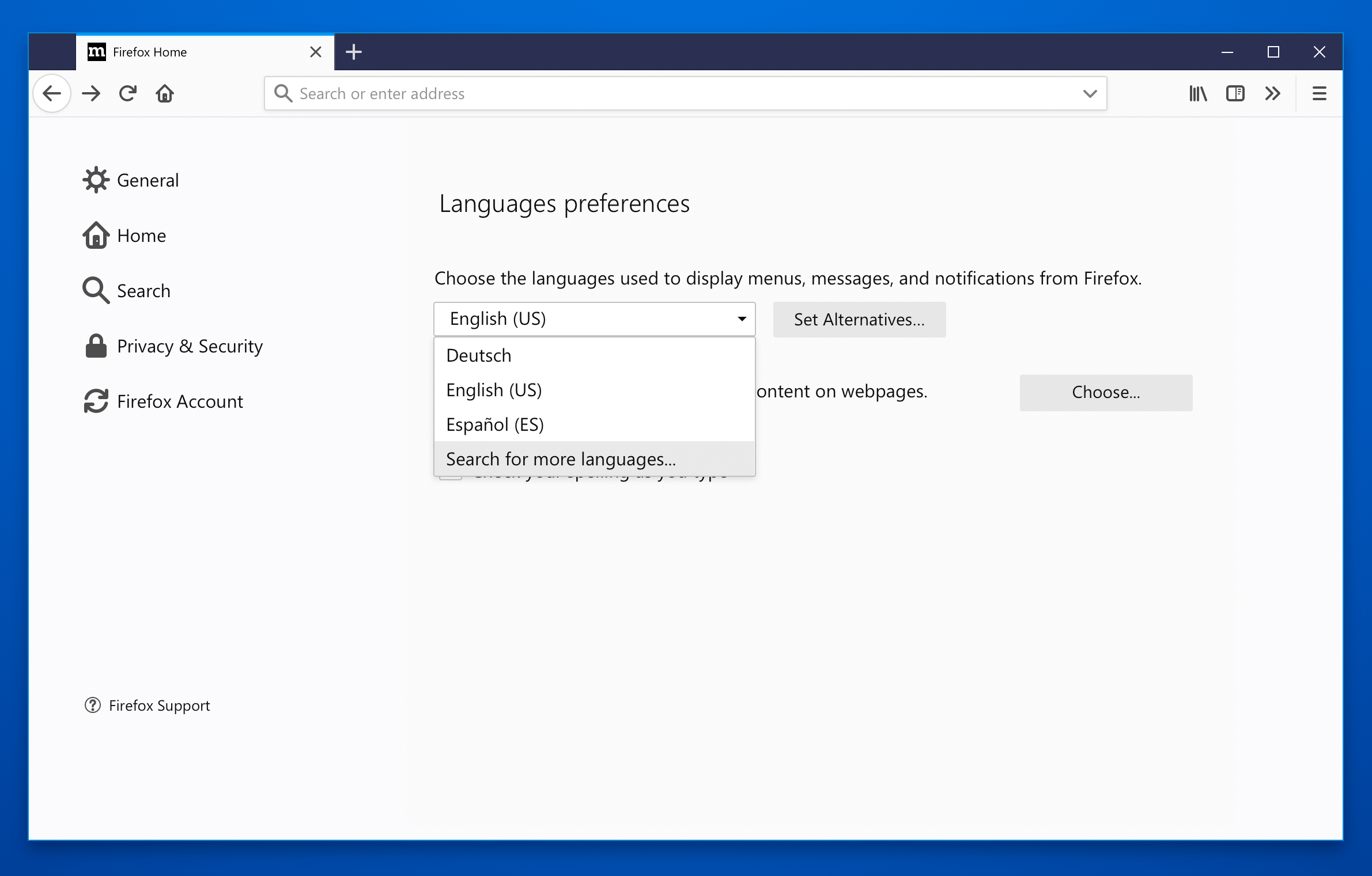Open Privacy & Security settings category
This screenshot has height=876, width=1372.
point(190,346)
